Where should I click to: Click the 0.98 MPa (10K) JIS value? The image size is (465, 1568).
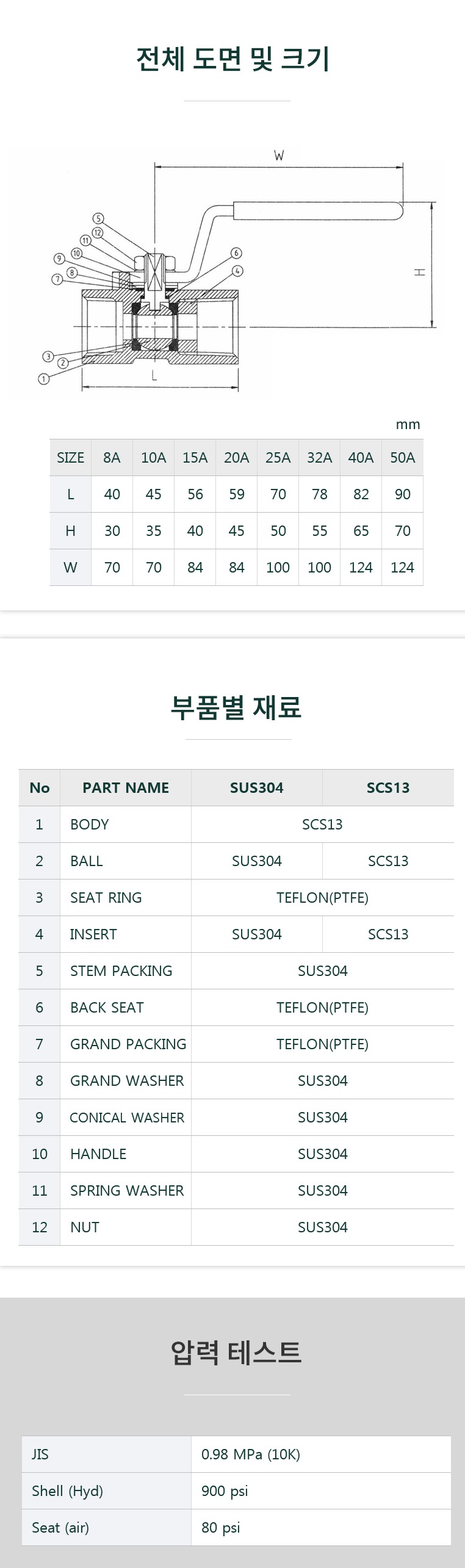click(x=251, y=1454)
